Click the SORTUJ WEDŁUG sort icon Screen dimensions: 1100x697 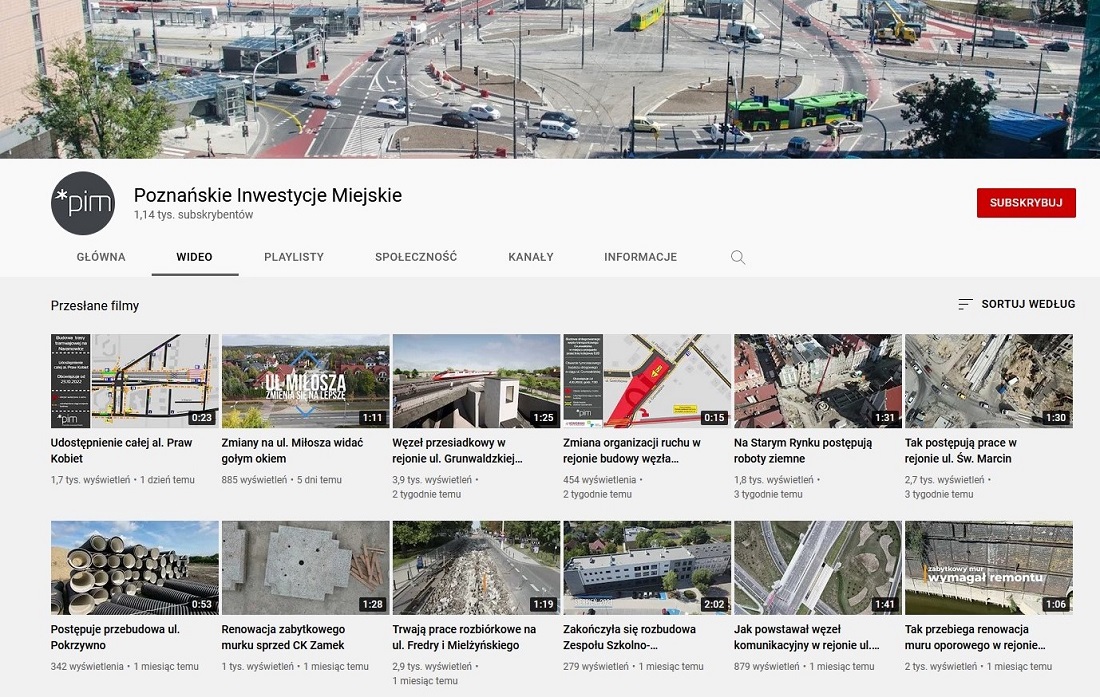tap(965, 303)
